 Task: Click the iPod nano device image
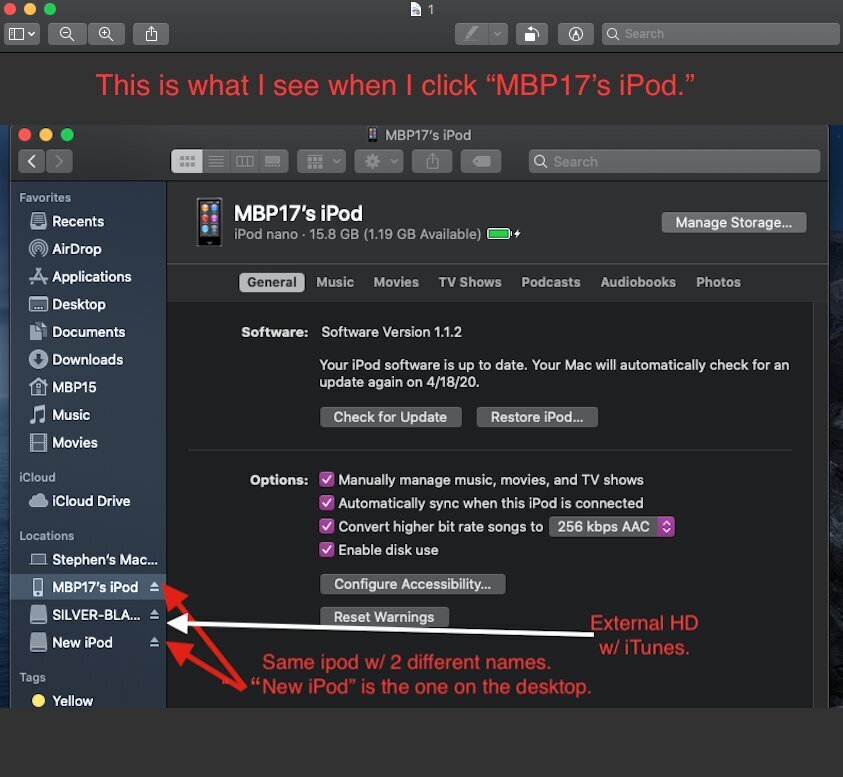[x=210, y=222]
